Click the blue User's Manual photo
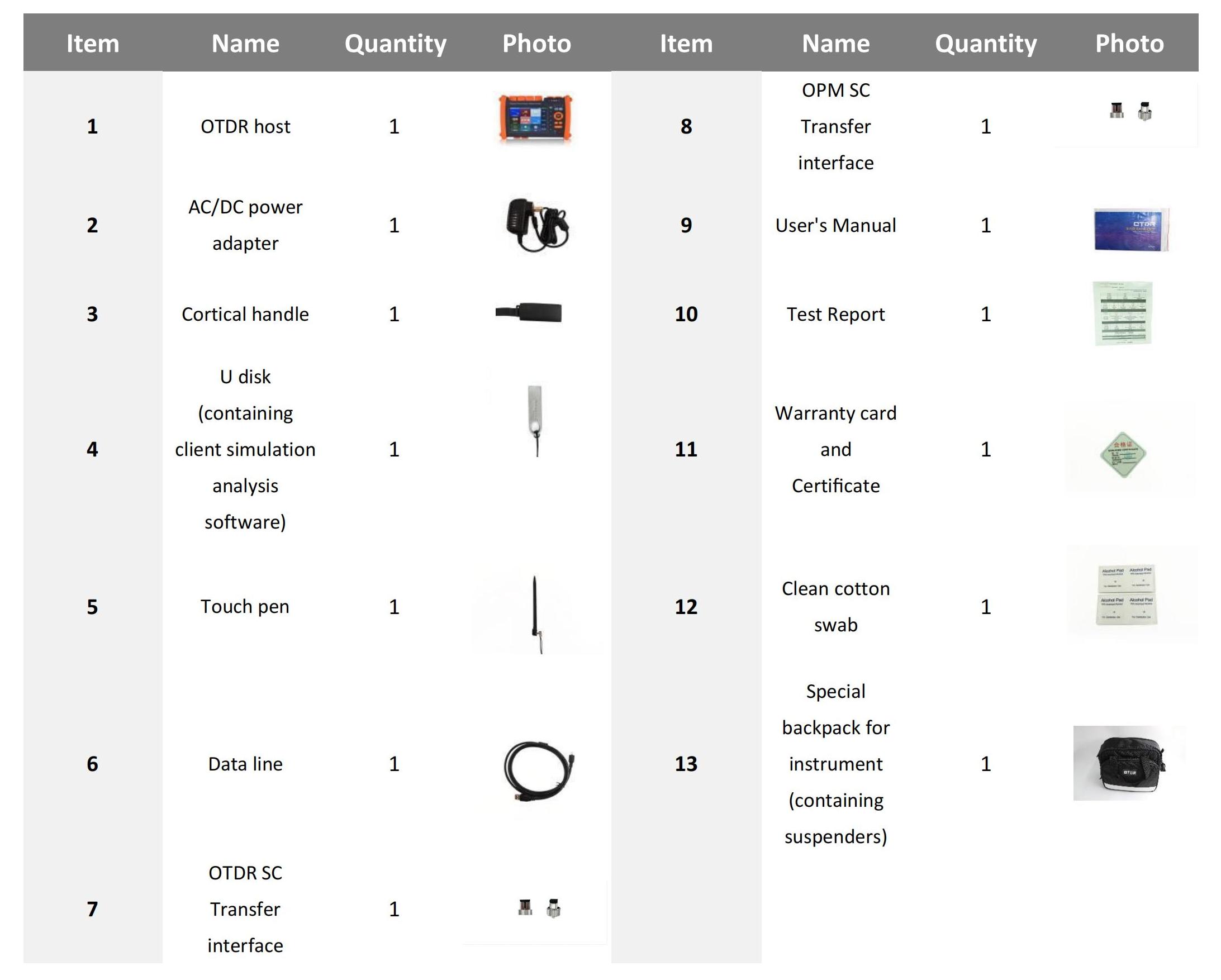Image resolution: width=1221 pixels, height=980 pixels. click(x=1131, y=229)
